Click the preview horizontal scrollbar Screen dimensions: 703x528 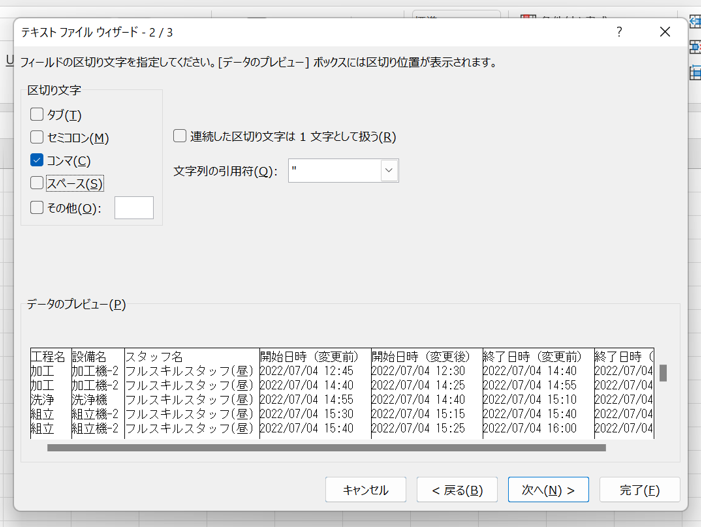pyautogui.click(x=326, y=448)
